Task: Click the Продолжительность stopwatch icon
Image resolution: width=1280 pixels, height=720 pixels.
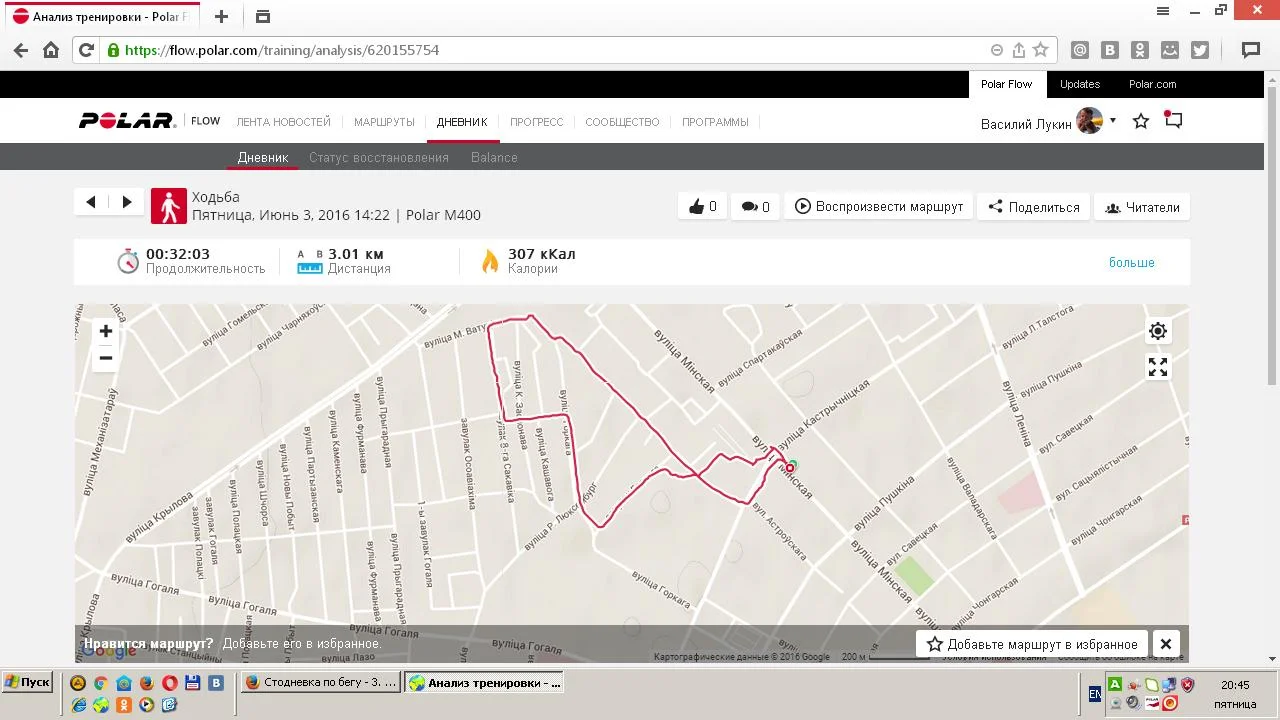Action: pyautogui.click(x=128, y=261)
